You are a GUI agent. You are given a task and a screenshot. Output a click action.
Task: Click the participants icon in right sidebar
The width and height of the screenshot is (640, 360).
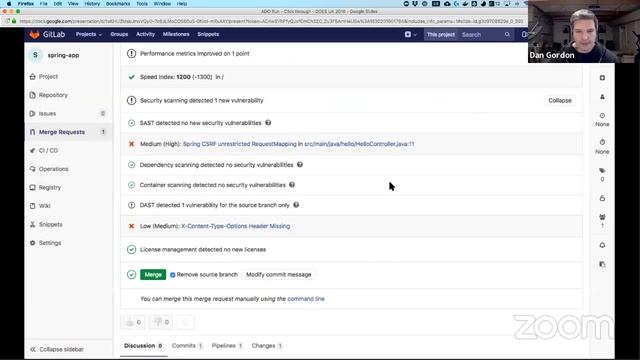(x=602, y=217)
